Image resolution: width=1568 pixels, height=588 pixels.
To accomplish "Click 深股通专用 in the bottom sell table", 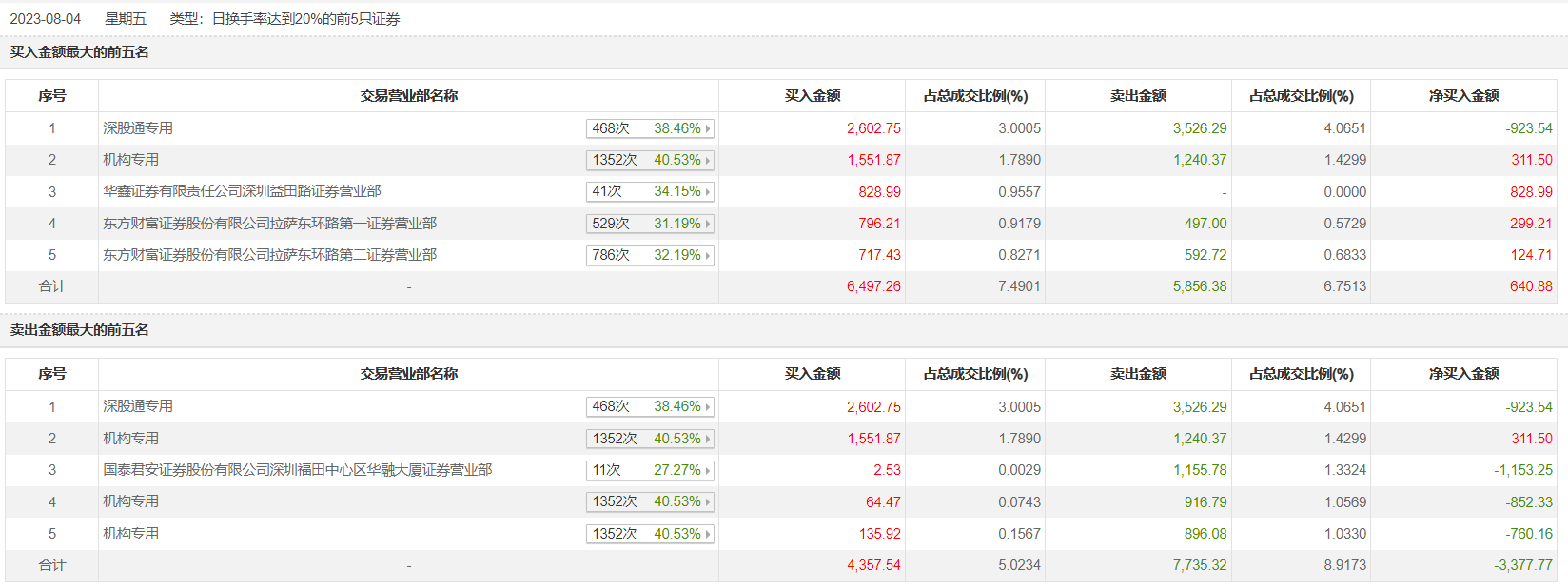I will (x=138, y=406).
